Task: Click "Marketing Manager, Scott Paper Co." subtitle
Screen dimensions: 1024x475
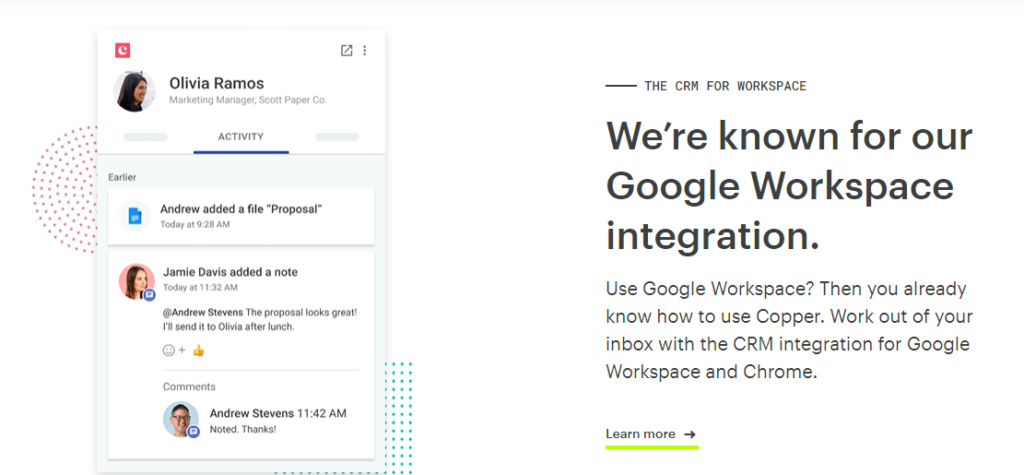Action: (248, 100)
